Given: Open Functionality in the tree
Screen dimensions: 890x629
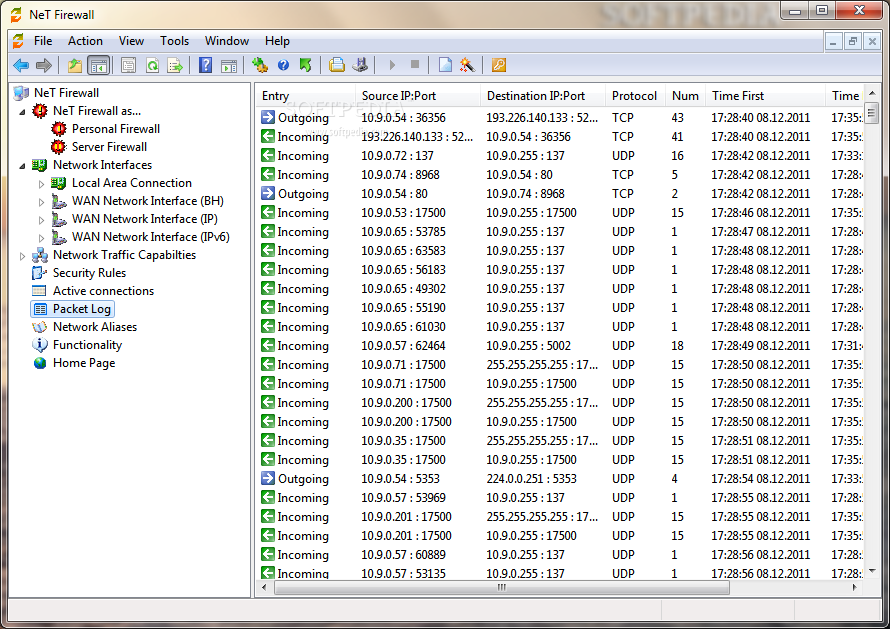Looking at the screenshot, I should (87, 345).
